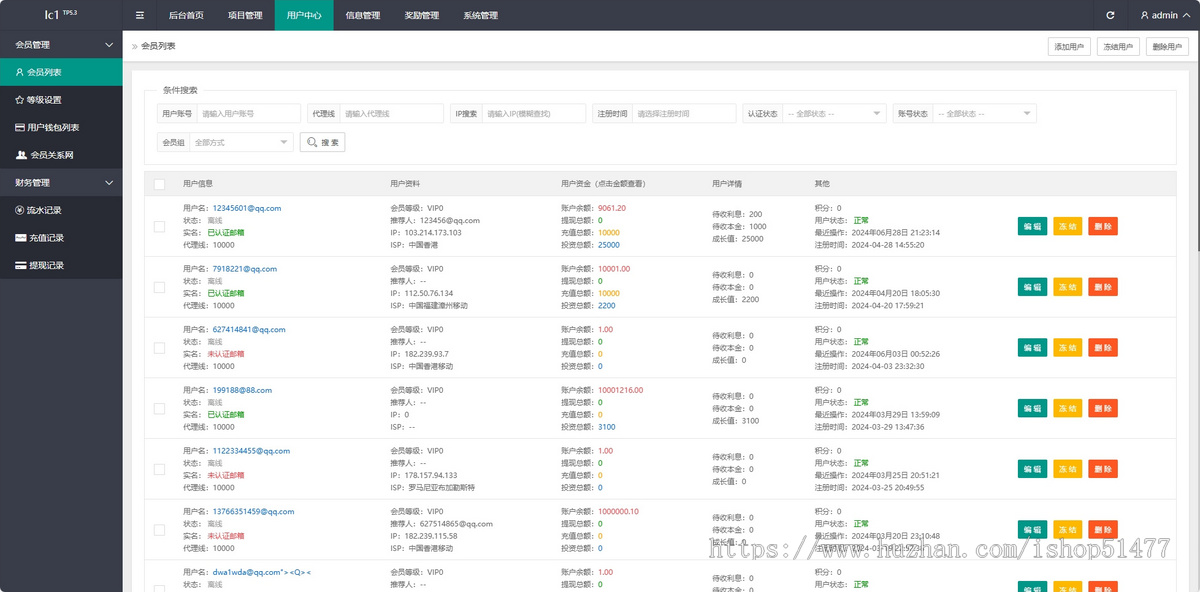Open user link 7918221@qq.com
Viewport: 1200px width, 592px height.
245,269
